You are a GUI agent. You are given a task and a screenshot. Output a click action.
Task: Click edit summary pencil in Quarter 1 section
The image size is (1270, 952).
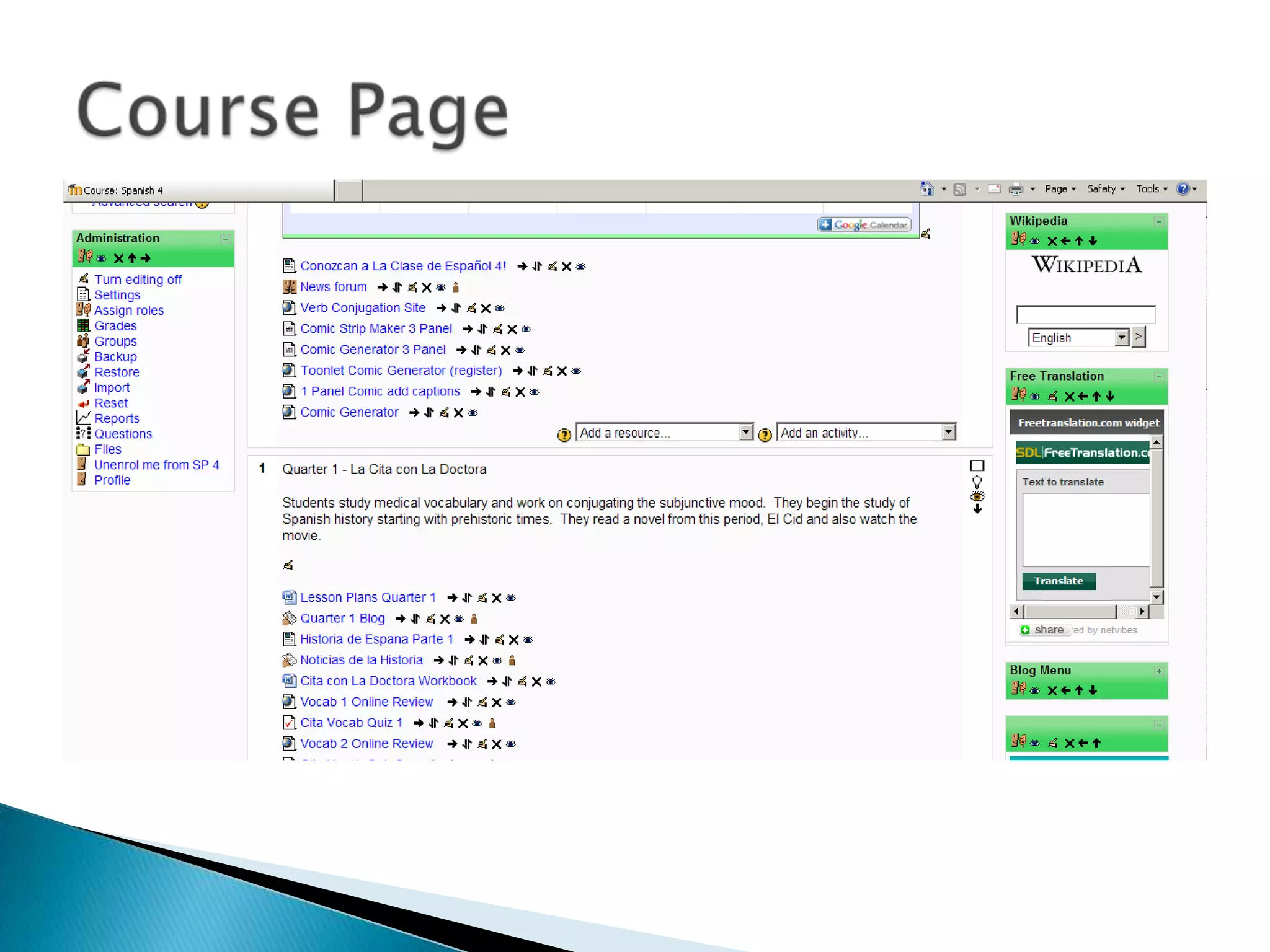pos(288,565)
